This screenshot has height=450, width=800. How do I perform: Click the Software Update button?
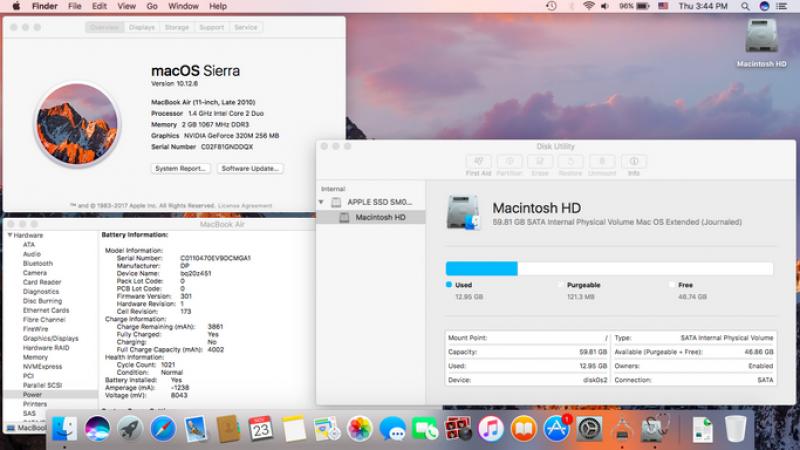[x=250, y=168]
